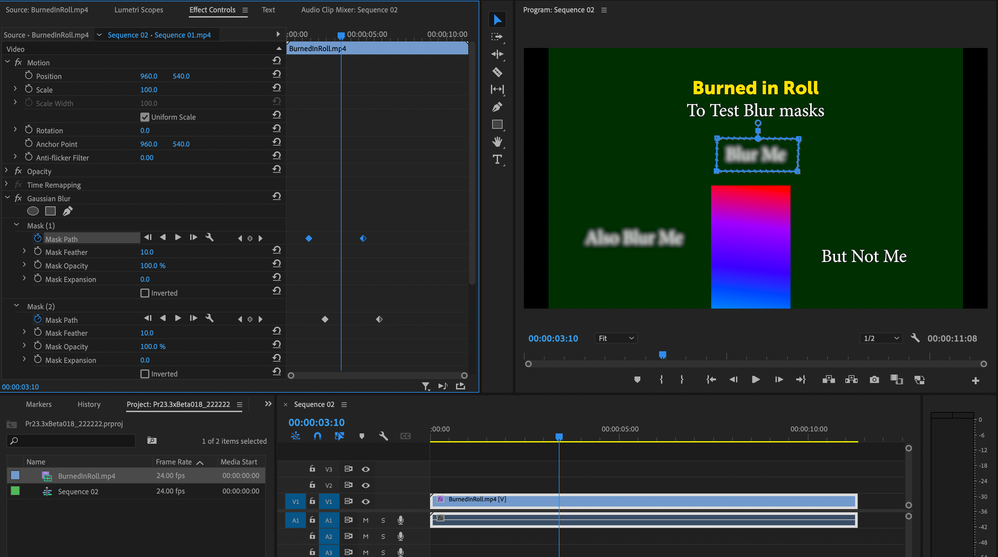998x557 pixels.
Task: Click Program monitor scrubber playhead
Action: click(x=663, y=355)
